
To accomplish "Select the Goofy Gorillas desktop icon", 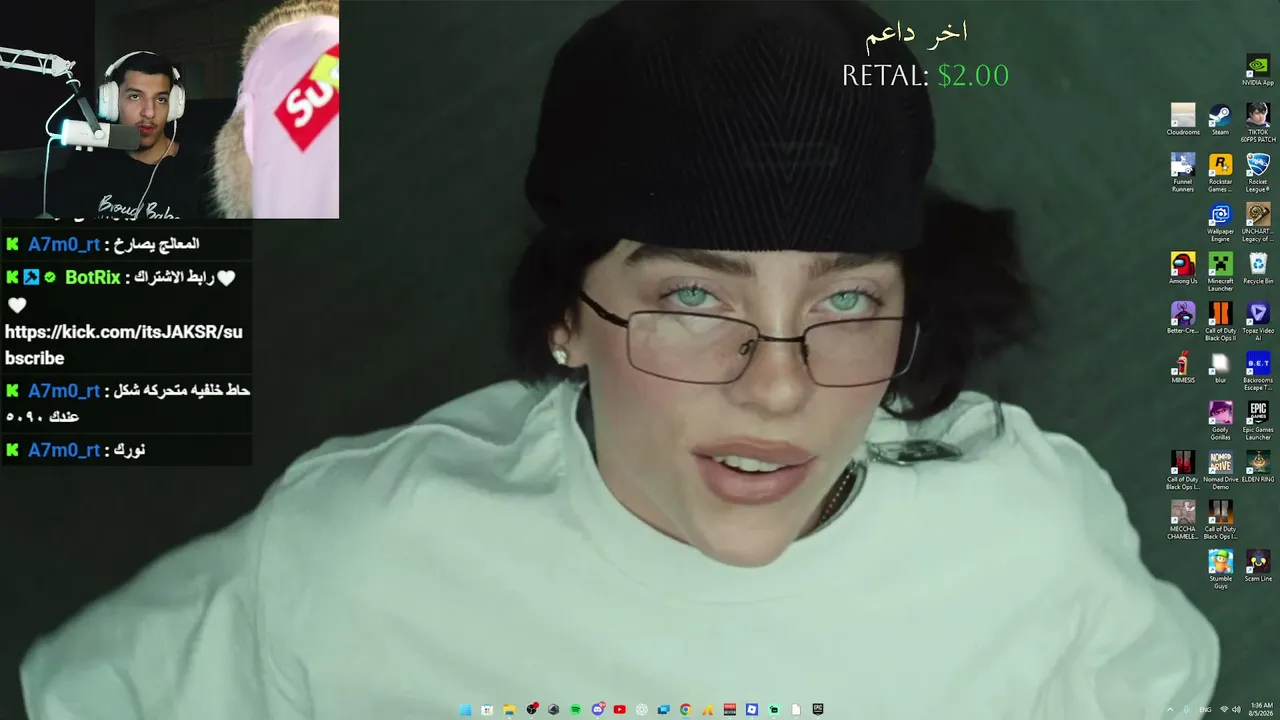I will 1220,419.
